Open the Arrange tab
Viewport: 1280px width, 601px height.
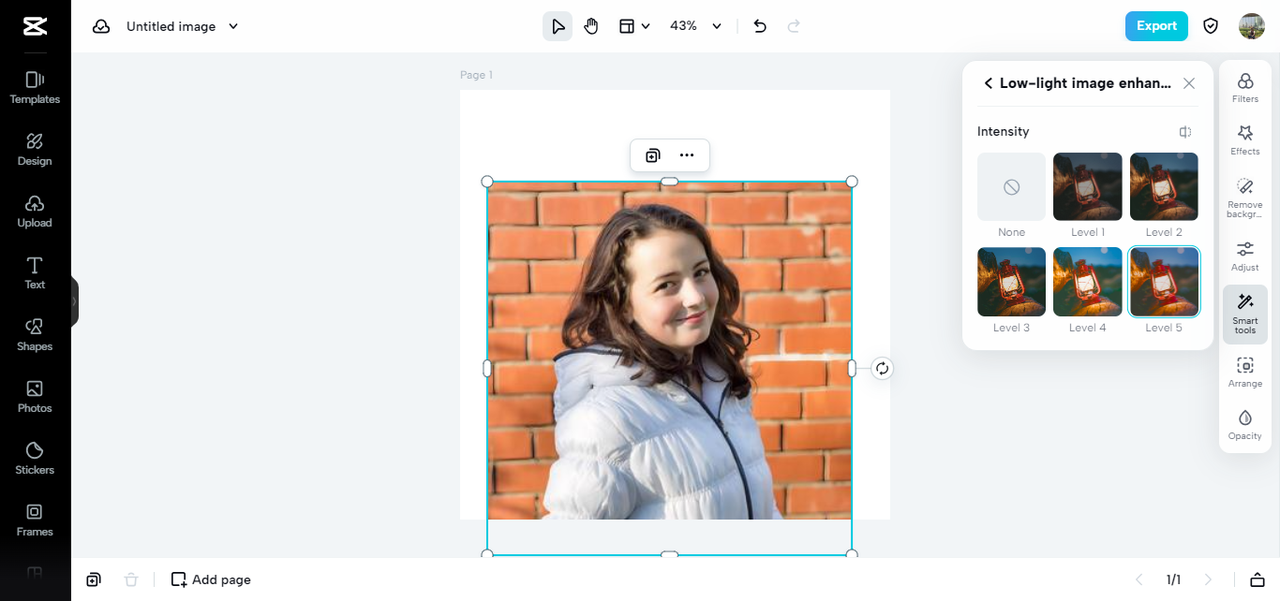(x=1245, y=372)
